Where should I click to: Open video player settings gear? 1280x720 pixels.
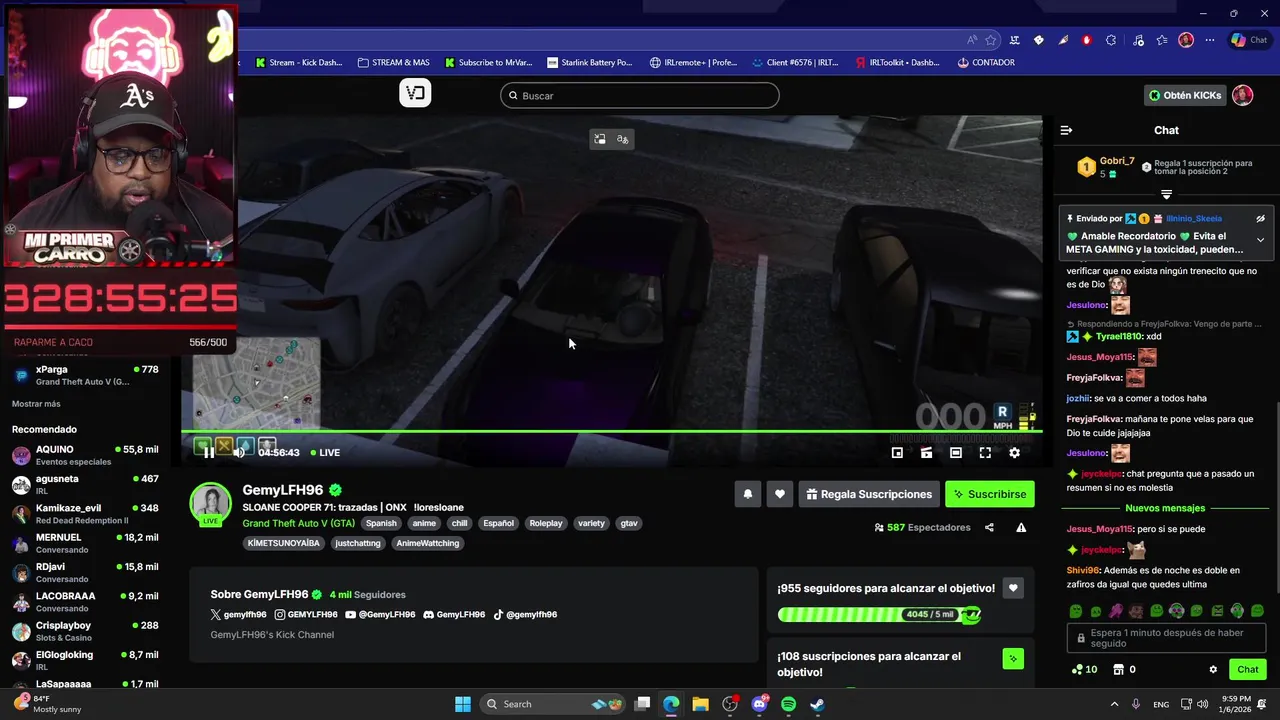point(1014,453)
